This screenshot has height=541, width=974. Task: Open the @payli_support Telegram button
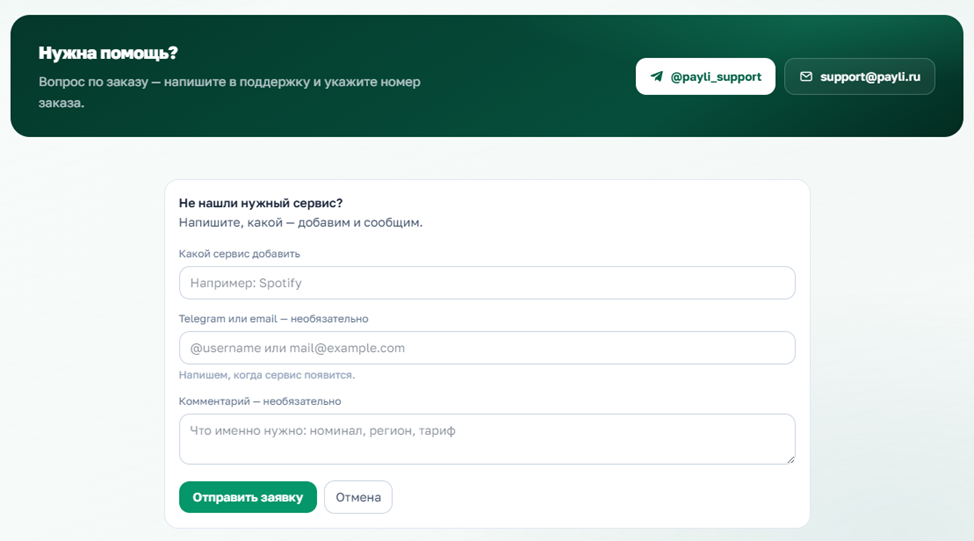(705, 76)
